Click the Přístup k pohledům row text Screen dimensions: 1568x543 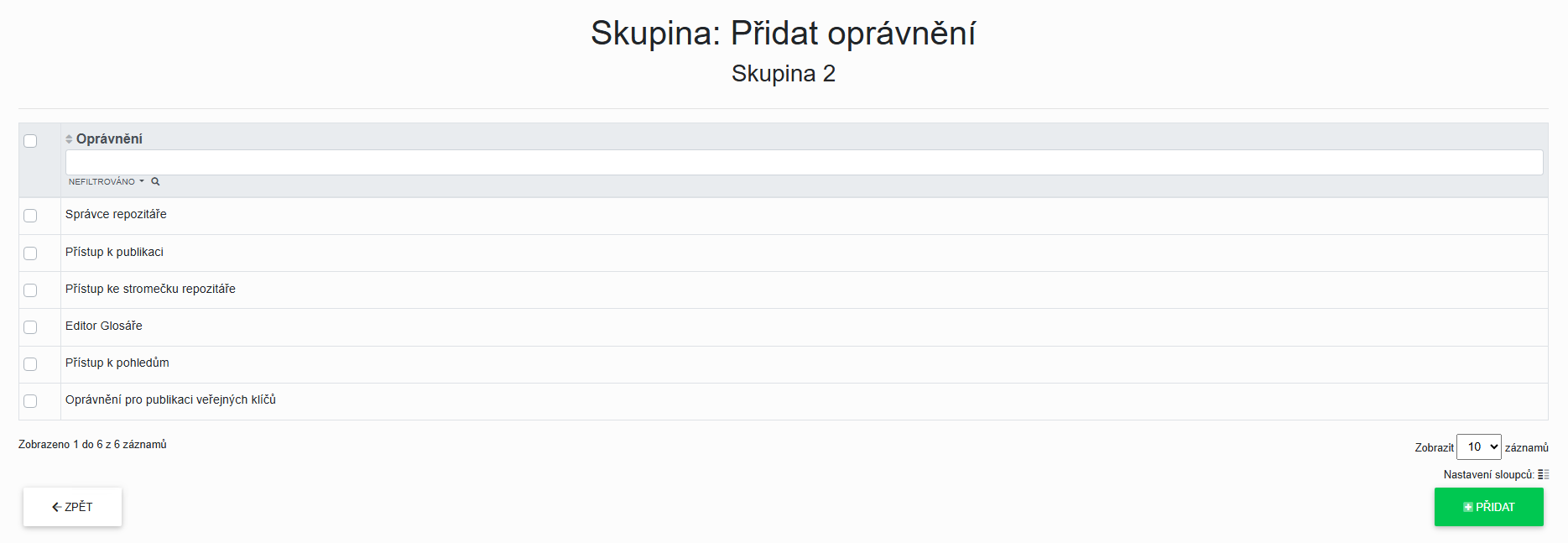117,363
